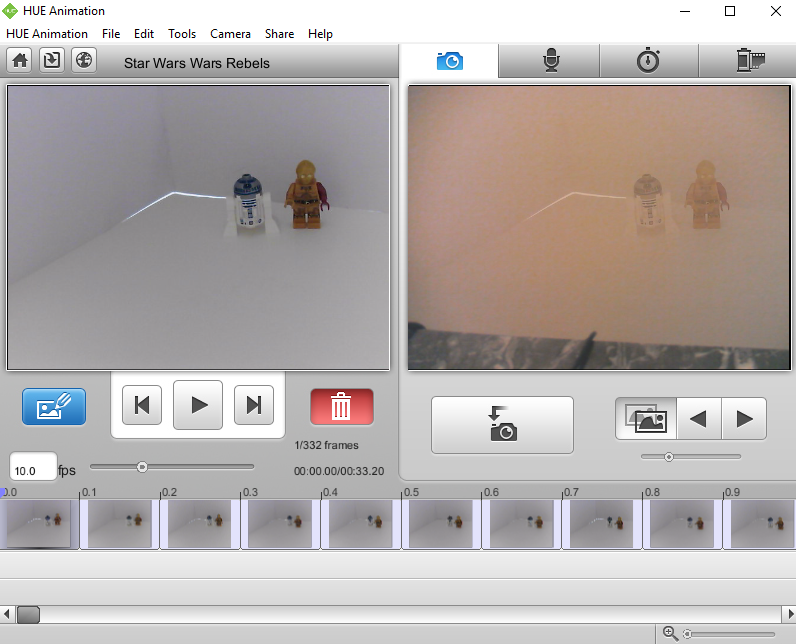Viewport: 796px width, 644px height.
Task: Select the frame thumbnail at 0.0
Action: pyautogui.click(x=40, y=524)
